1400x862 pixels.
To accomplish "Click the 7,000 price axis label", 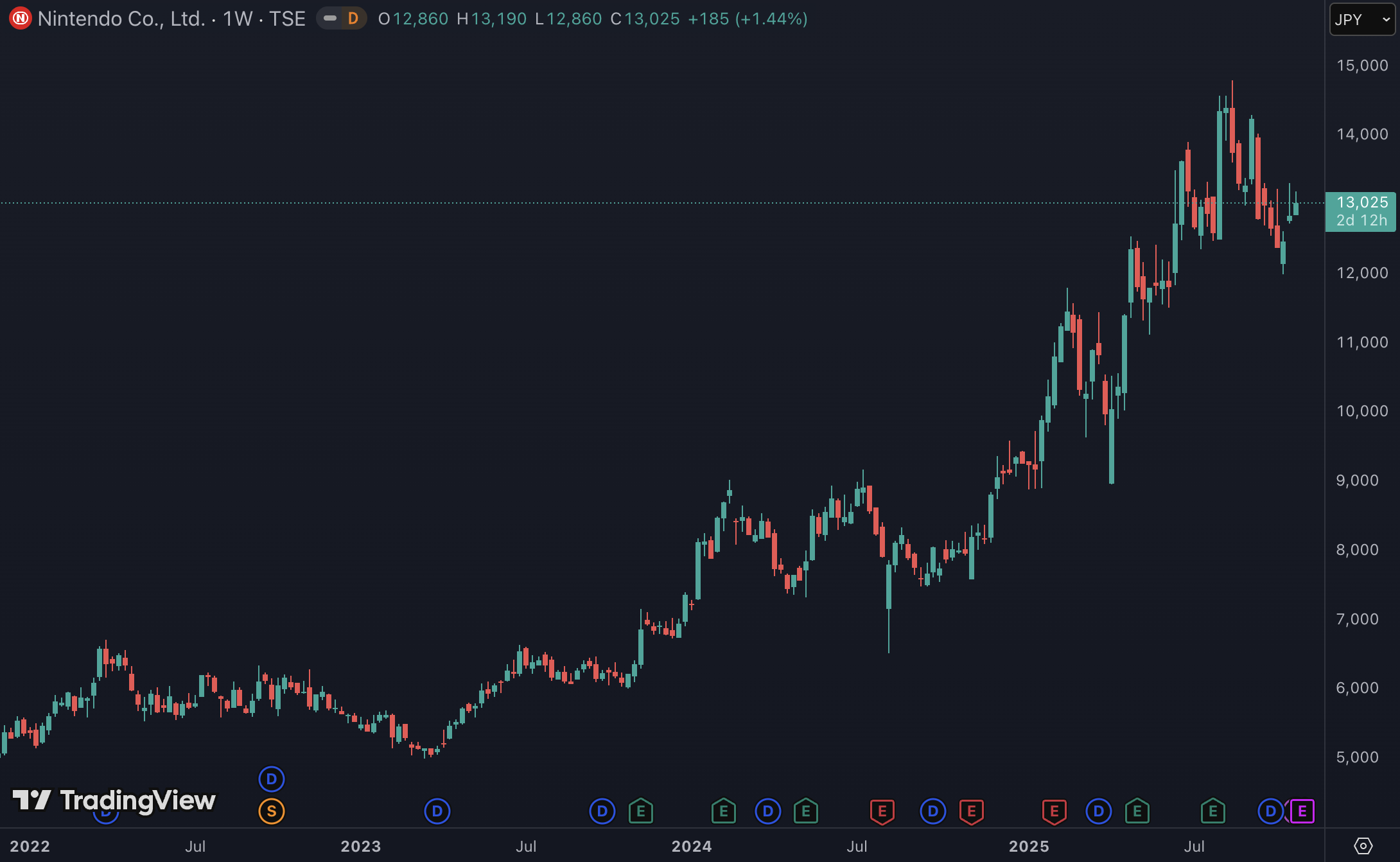I will [1358, 619].
